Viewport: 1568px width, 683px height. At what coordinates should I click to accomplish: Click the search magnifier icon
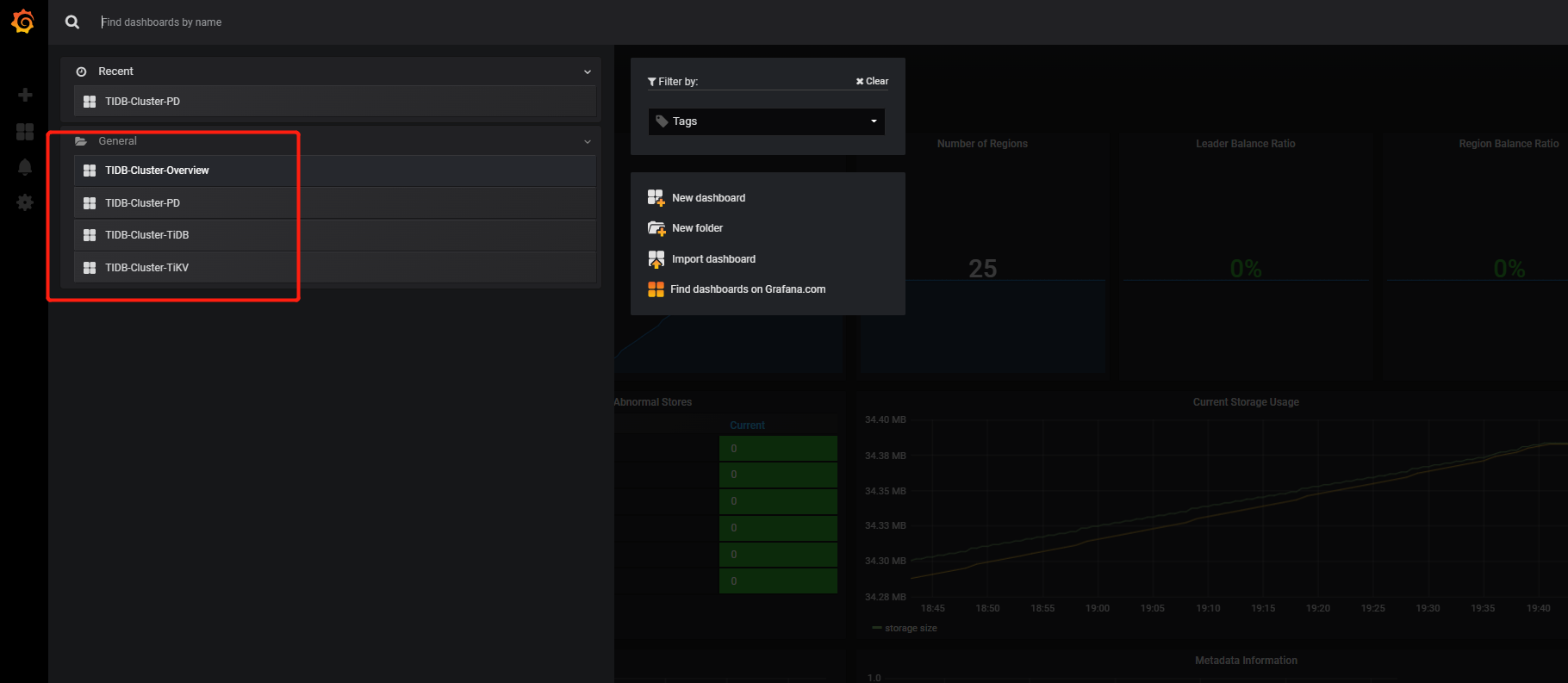(x=72, y=22)
